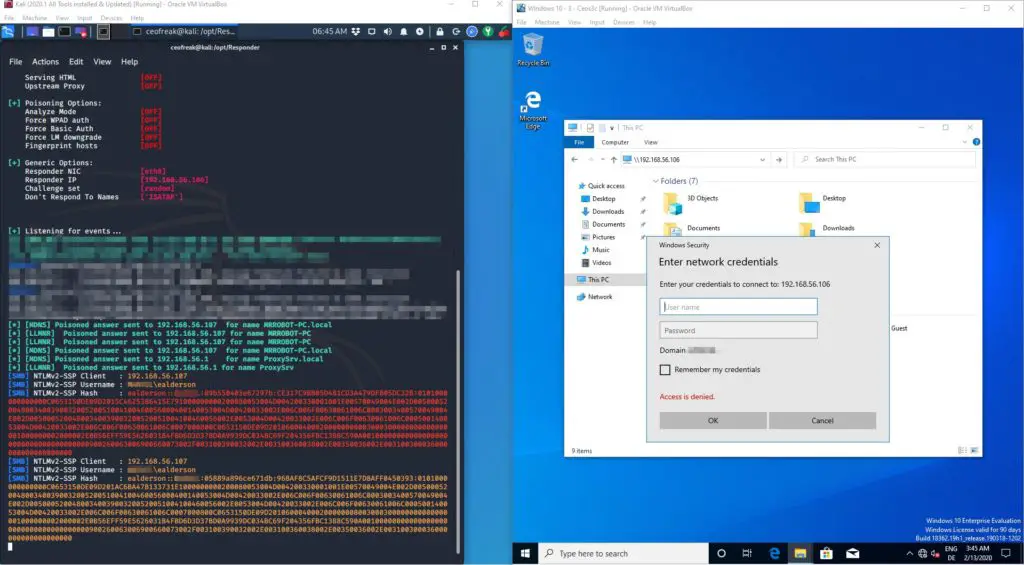Open File menu in Kali terminal
The width and height of the screenshot is (1024, 565).
16,61
